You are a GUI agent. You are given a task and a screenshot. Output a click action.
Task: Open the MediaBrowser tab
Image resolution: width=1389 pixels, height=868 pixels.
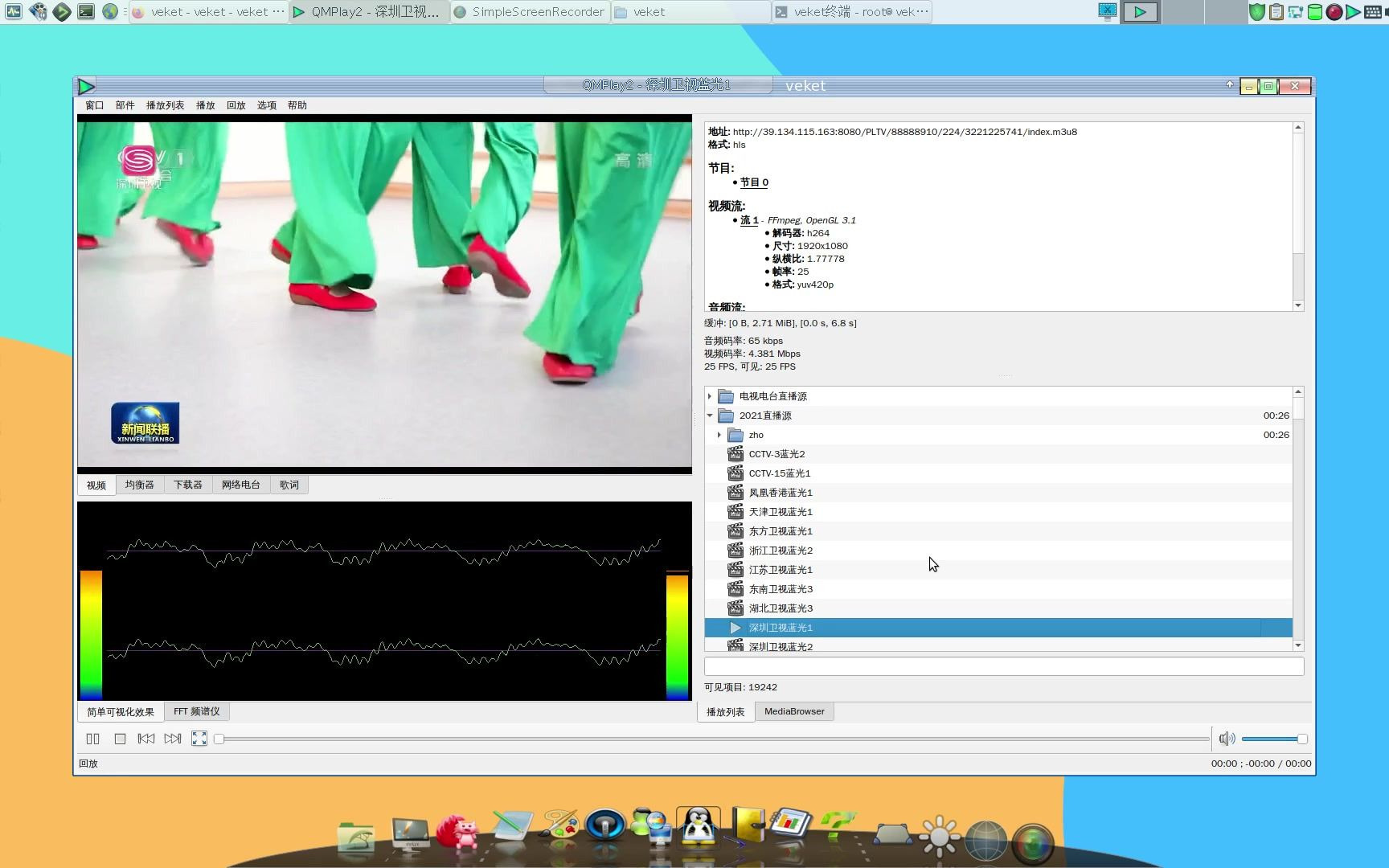(794, 711)
